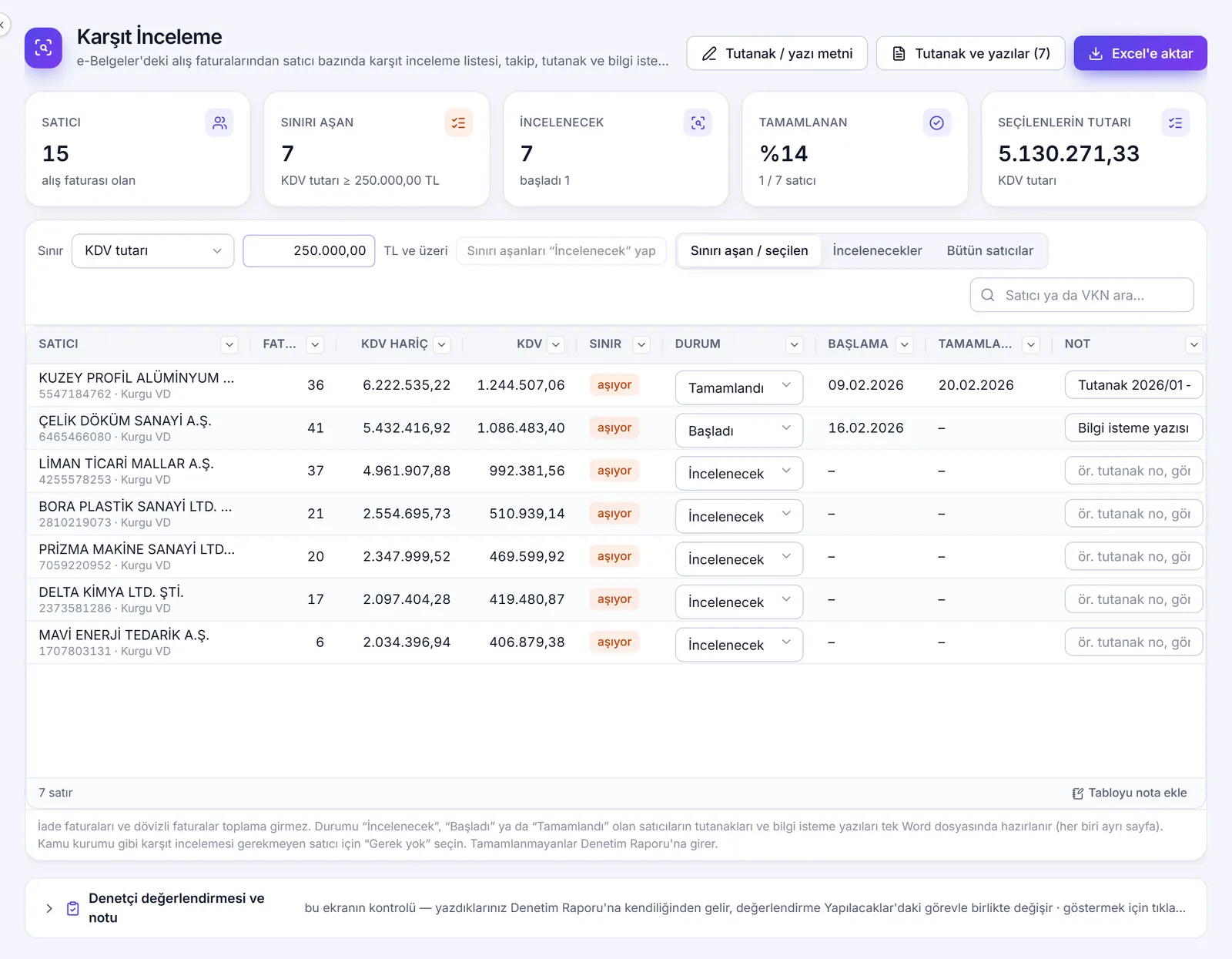Open Durum dropdown for ÇELİK DÖKÜM SANAYİ
1232x959 pixels.
739,431
